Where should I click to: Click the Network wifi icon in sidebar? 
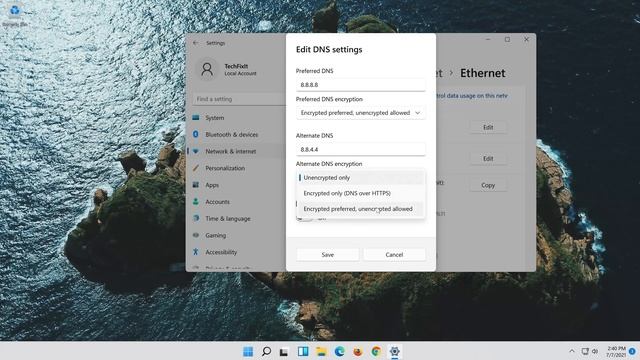pyautogui.click(x=196, y=151)
